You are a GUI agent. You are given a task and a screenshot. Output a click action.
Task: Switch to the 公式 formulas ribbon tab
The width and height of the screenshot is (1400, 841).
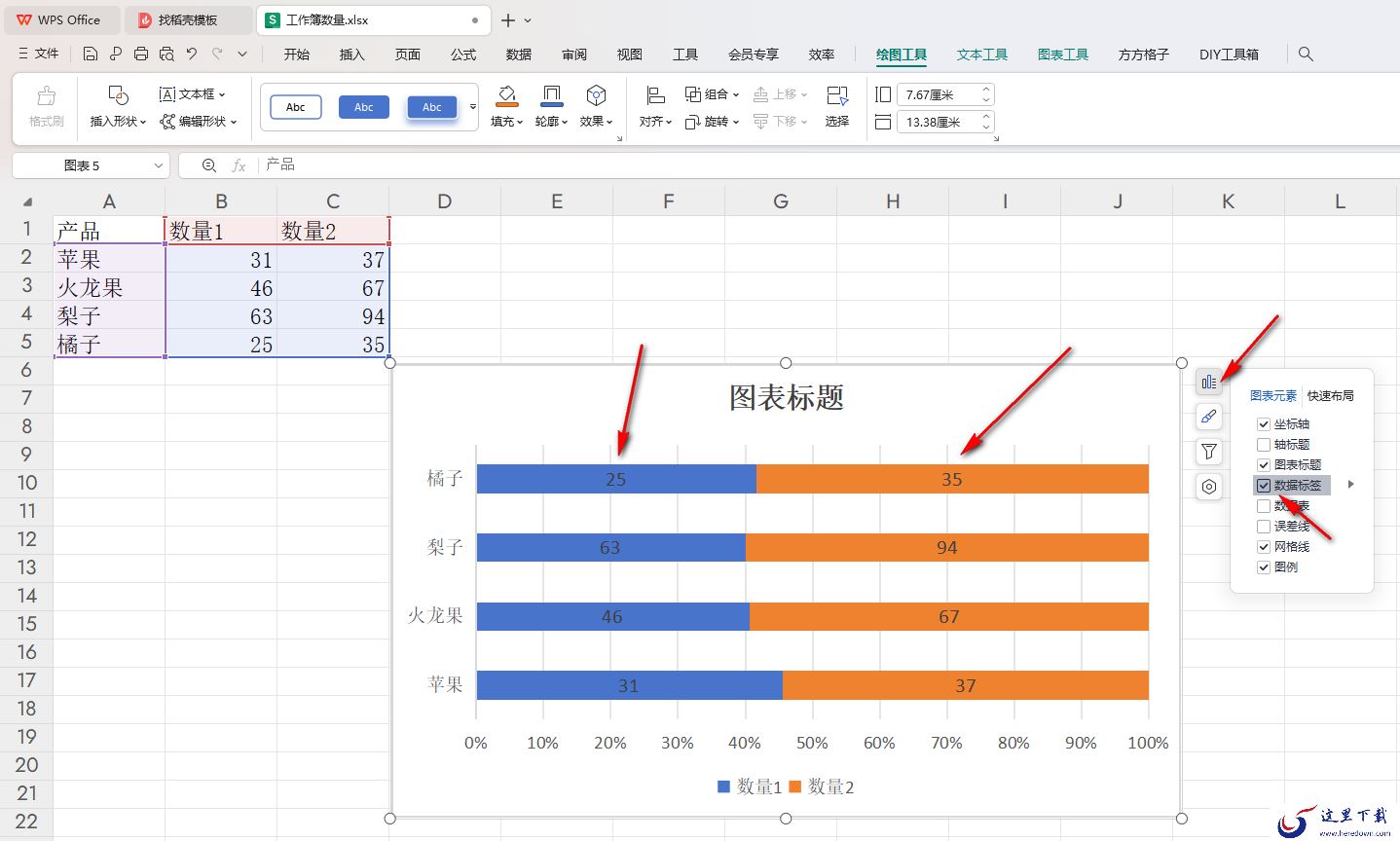(x=463, y=55)
